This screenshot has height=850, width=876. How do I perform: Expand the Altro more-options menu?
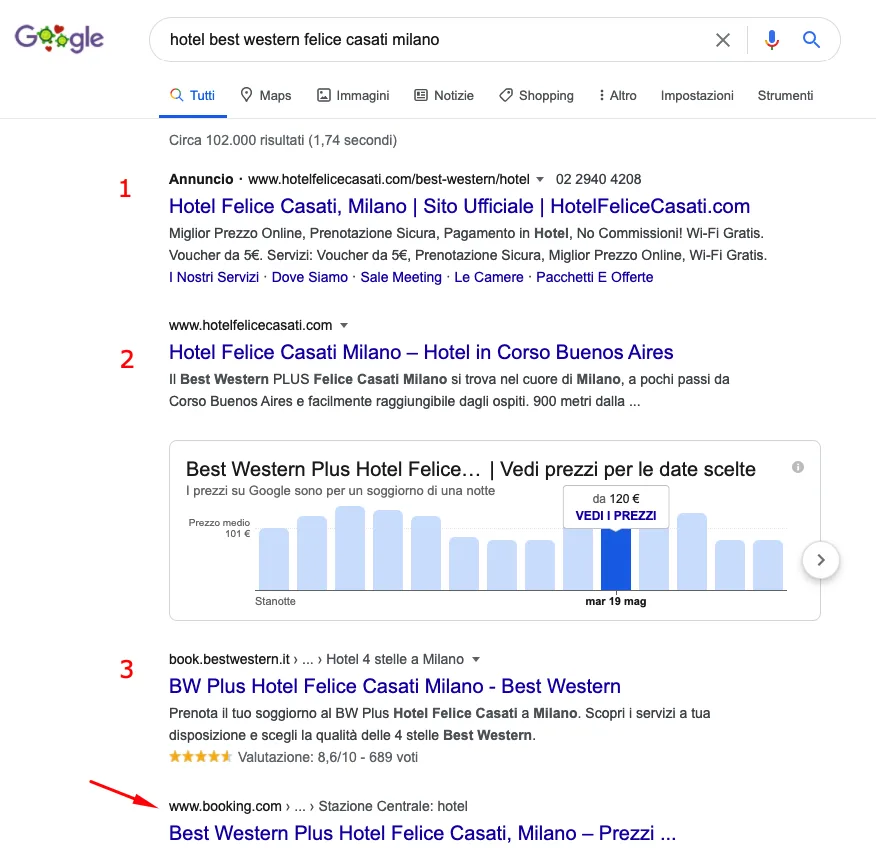pyautogui.click(x=617, y=96)
